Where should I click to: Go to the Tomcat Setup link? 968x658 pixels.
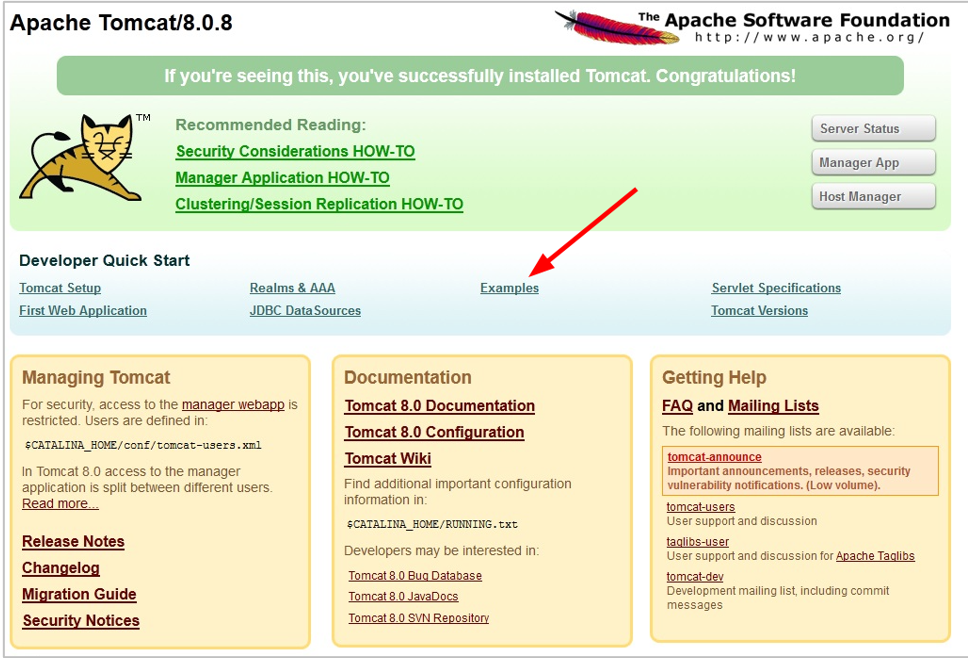point(60,288)
